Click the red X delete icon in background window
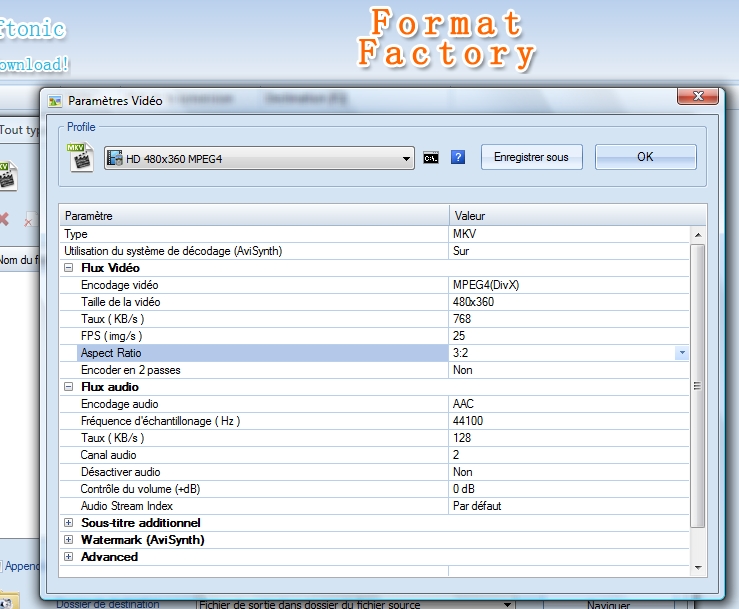Screen dimensions: 739x609 4,219
